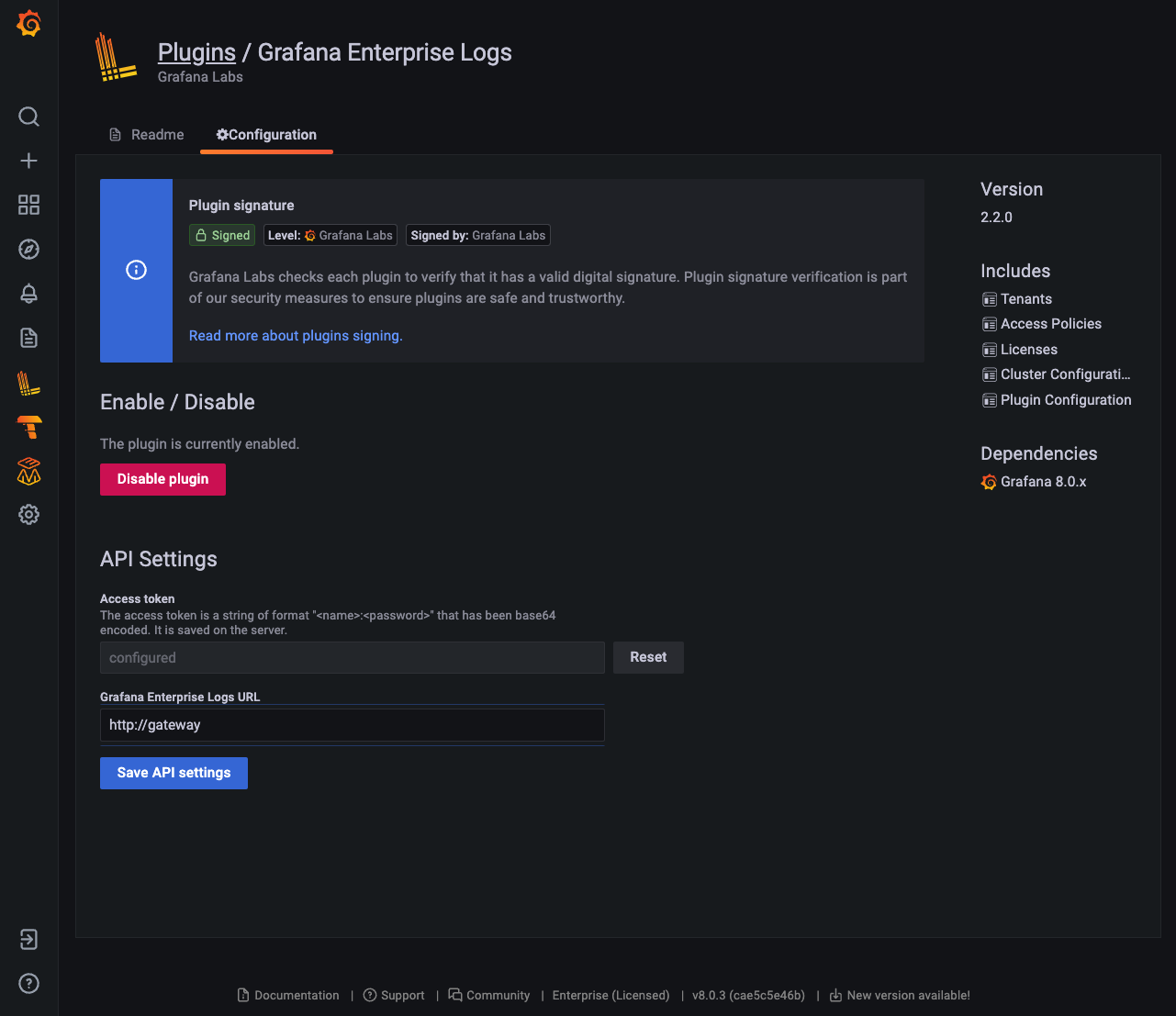Click the Community chat icon in footer
1176x1016 pixels.
[x=454, y=995]
